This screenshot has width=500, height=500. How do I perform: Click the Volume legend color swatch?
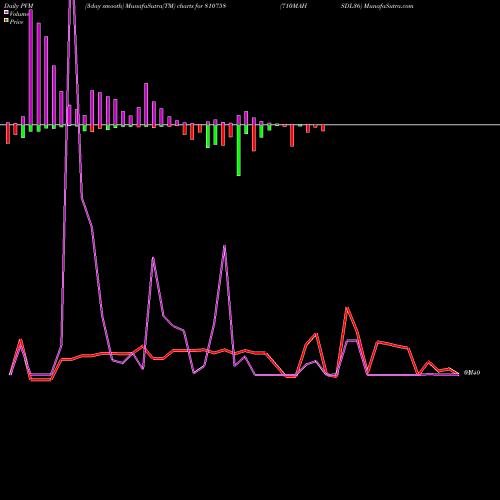point(6,13)
